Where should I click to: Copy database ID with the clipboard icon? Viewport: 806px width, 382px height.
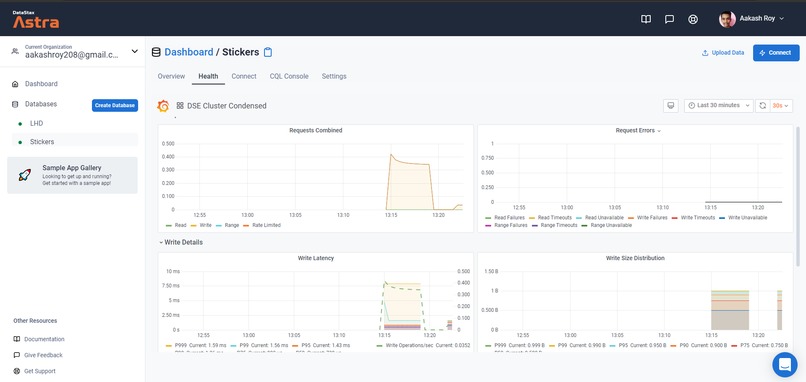pos(268,52)
